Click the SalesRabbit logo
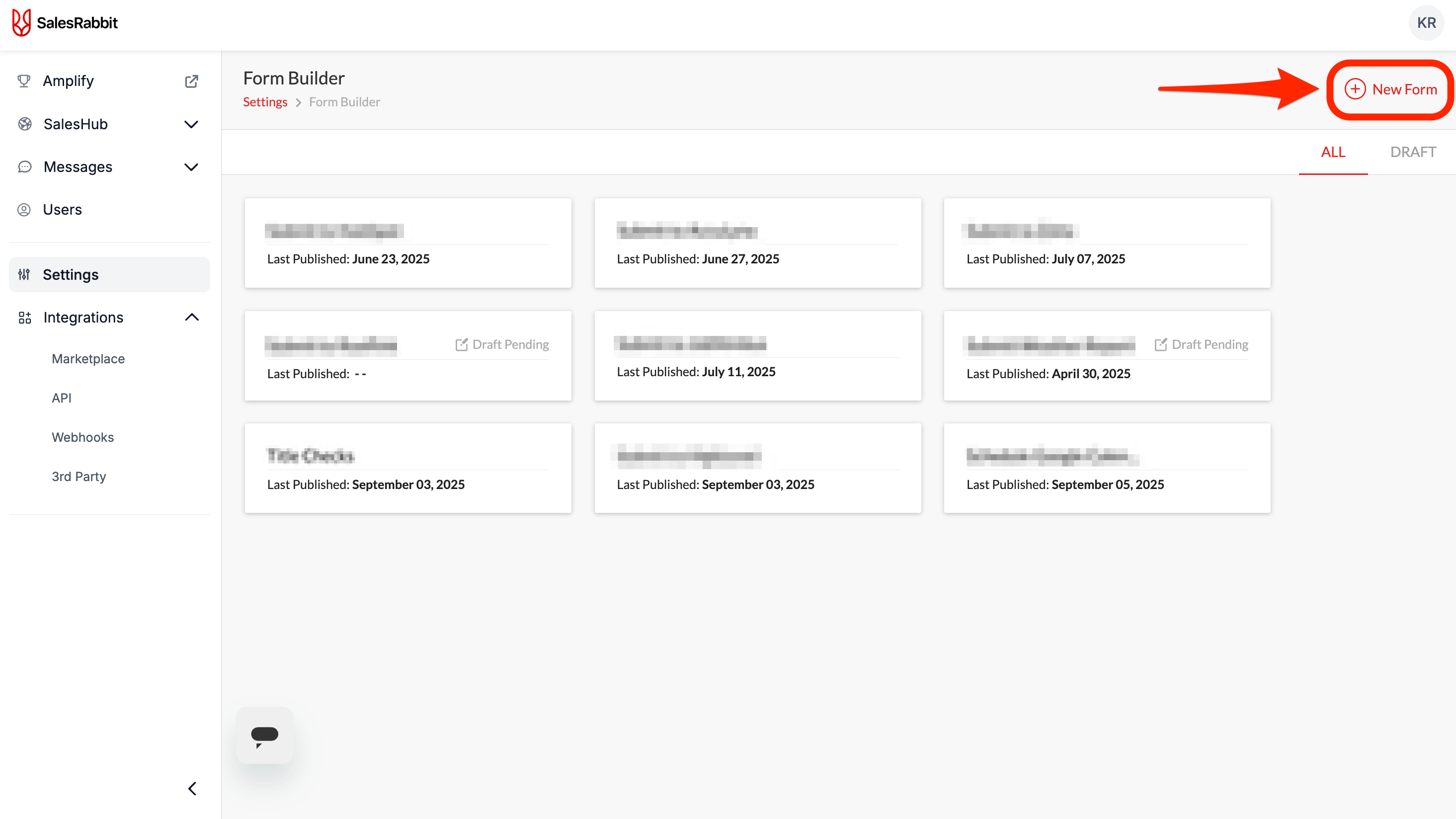 (65, 22)
